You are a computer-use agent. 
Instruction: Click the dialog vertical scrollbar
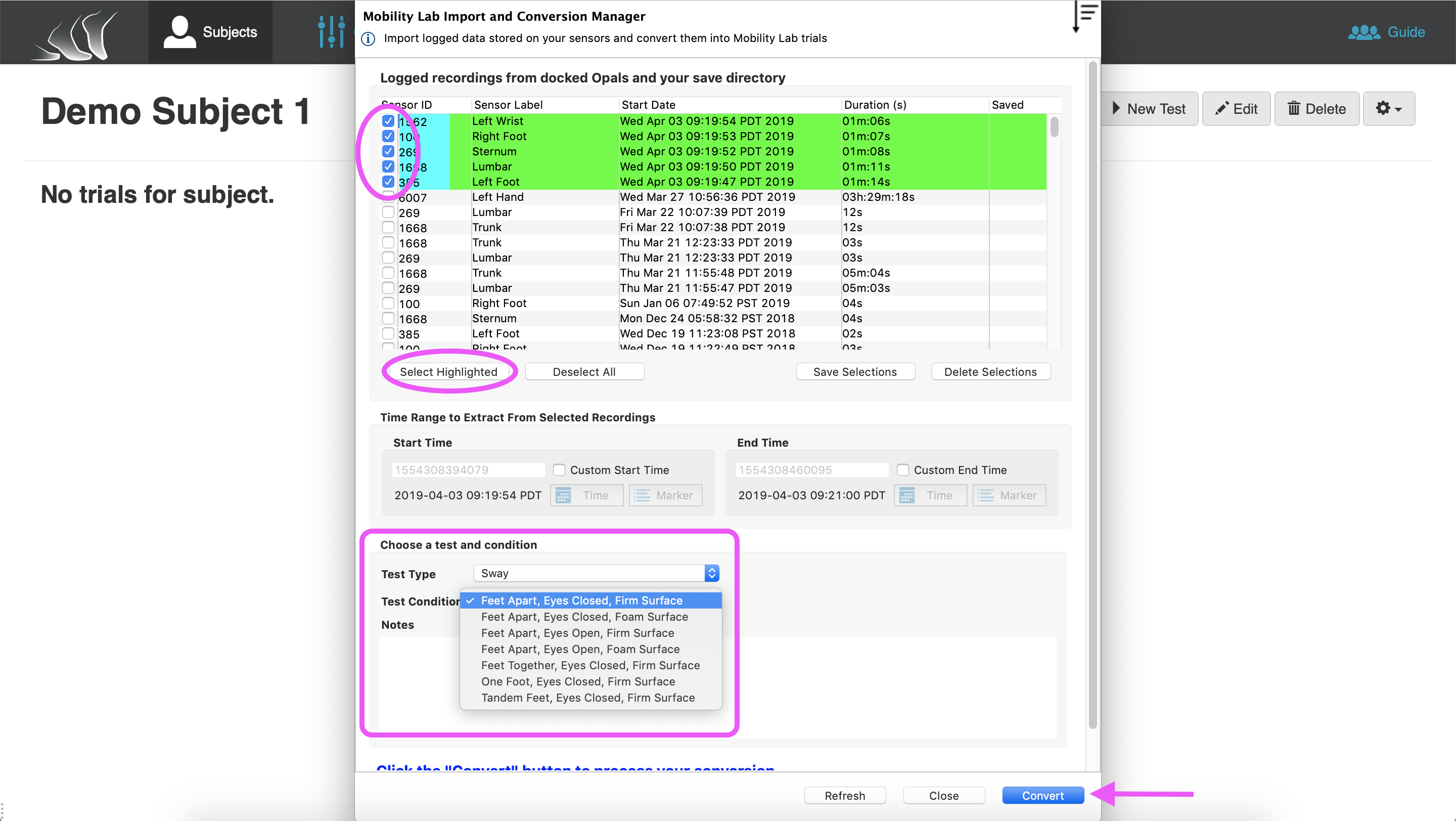(1093, 396)
